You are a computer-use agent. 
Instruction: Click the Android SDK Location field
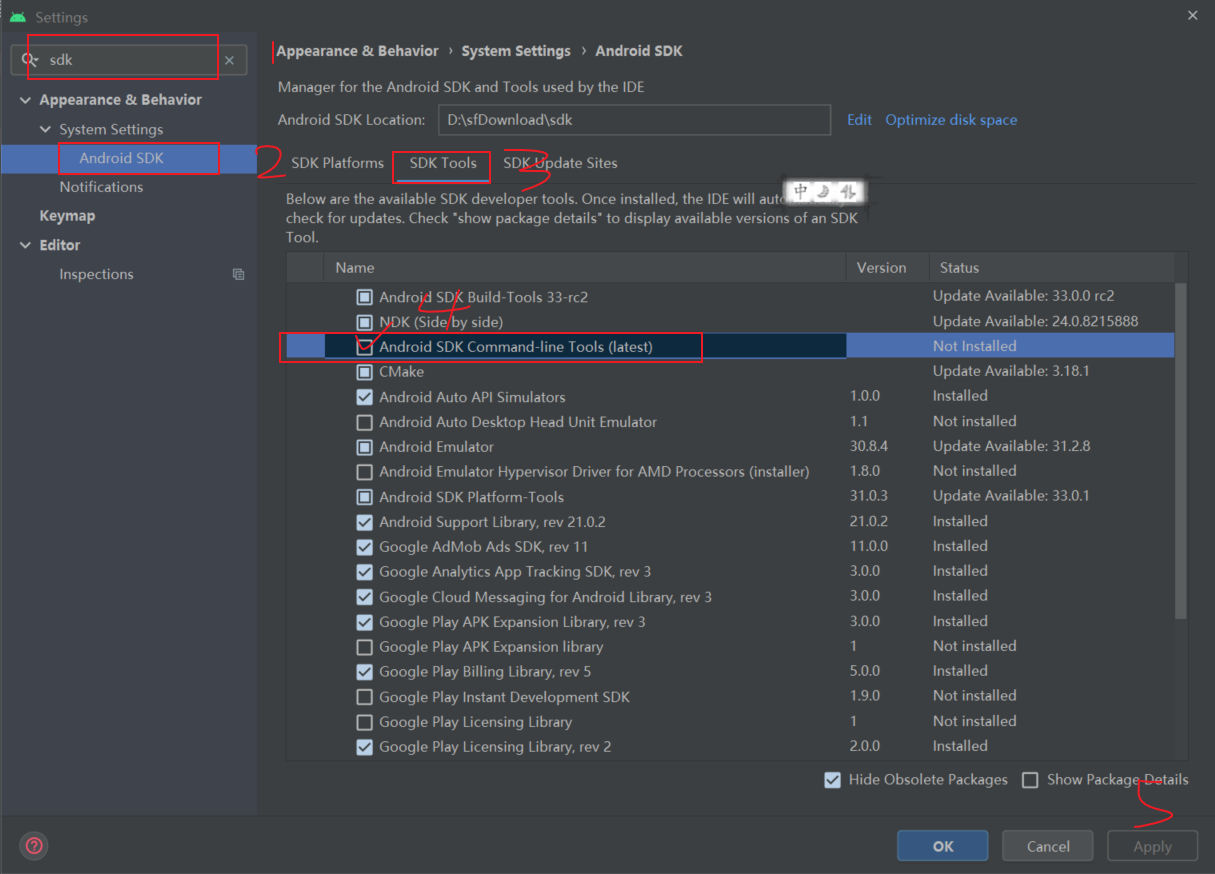pos(634,120)
